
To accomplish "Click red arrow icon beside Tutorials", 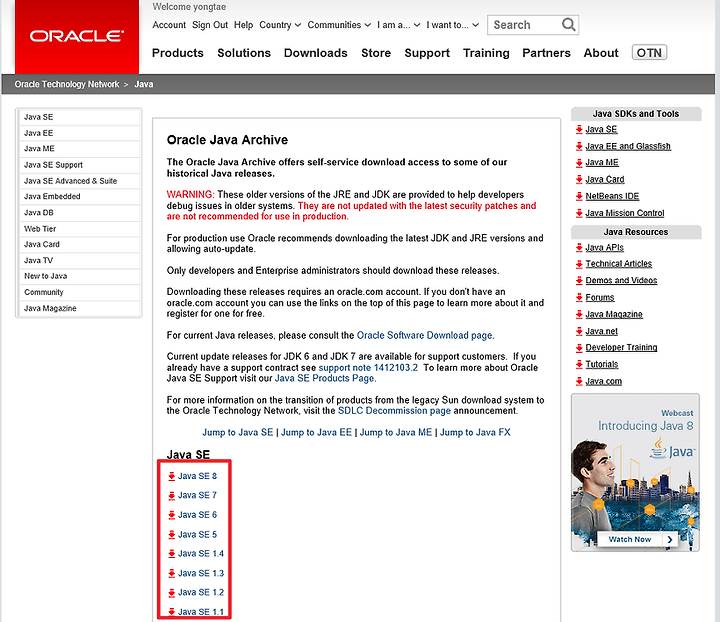I will (x=579, y=364).
